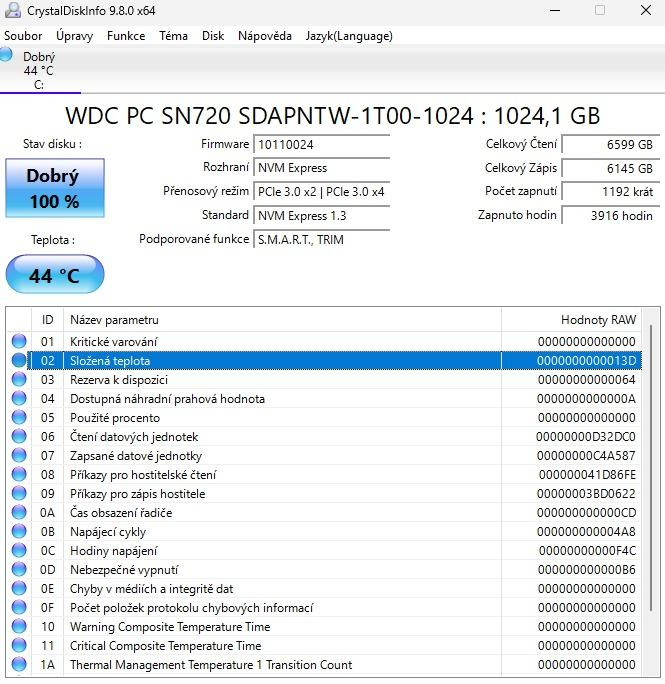Click the 44 °C temperature button

point(55,275)
